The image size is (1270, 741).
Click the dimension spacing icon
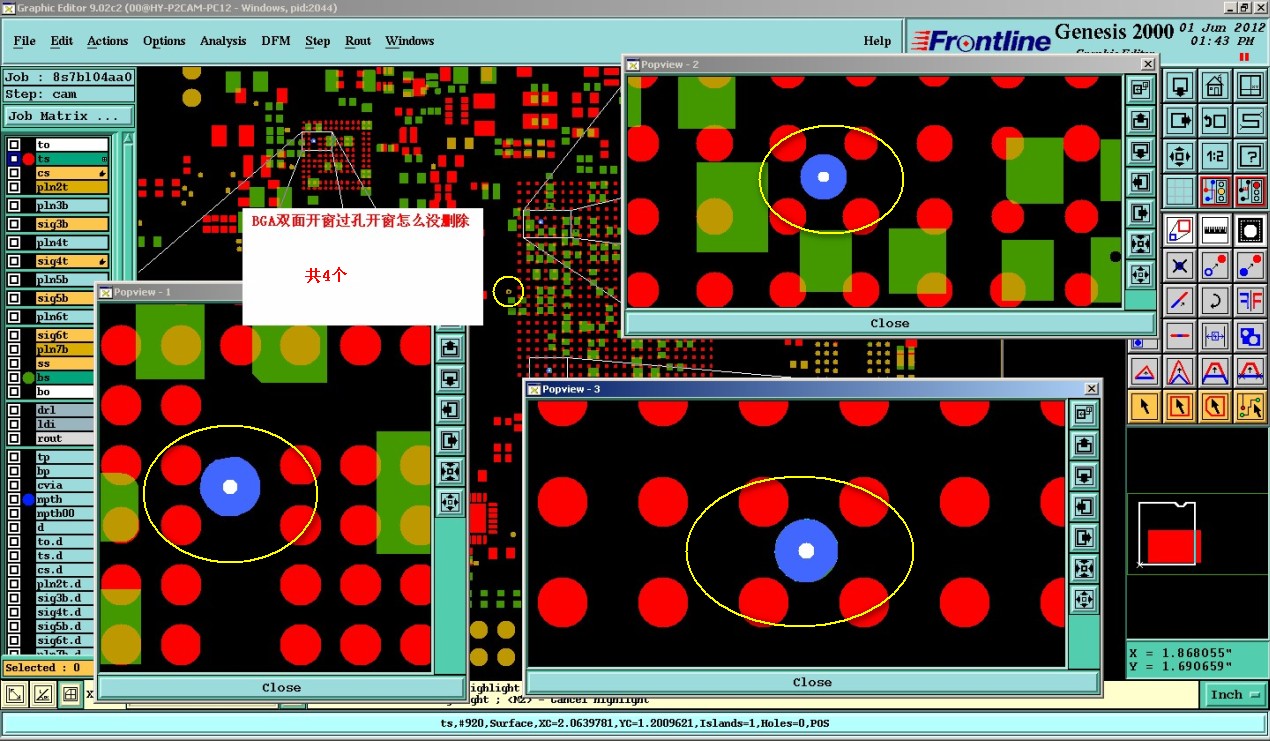coord(1215,336)
